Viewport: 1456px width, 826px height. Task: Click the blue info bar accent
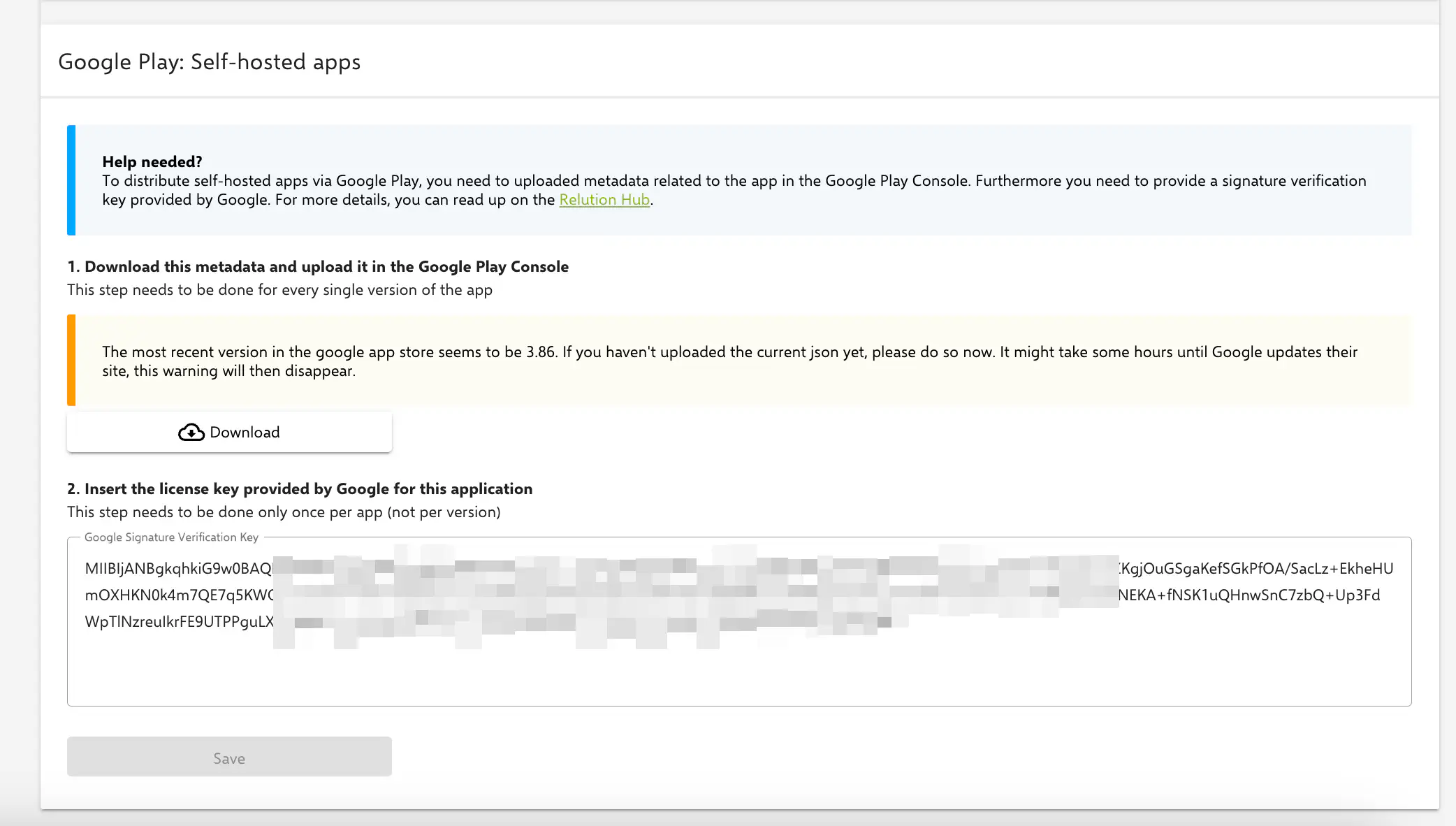point(71,180)
